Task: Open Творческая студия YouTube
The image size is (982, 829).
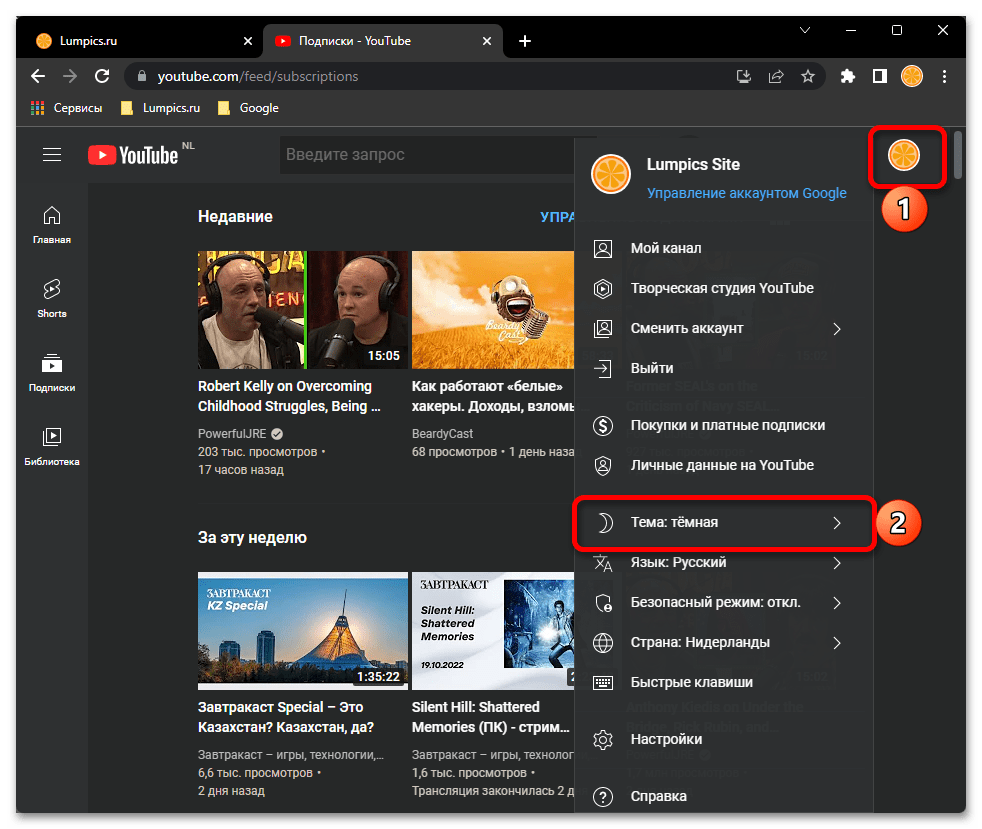Action: (x=723, y=289)
